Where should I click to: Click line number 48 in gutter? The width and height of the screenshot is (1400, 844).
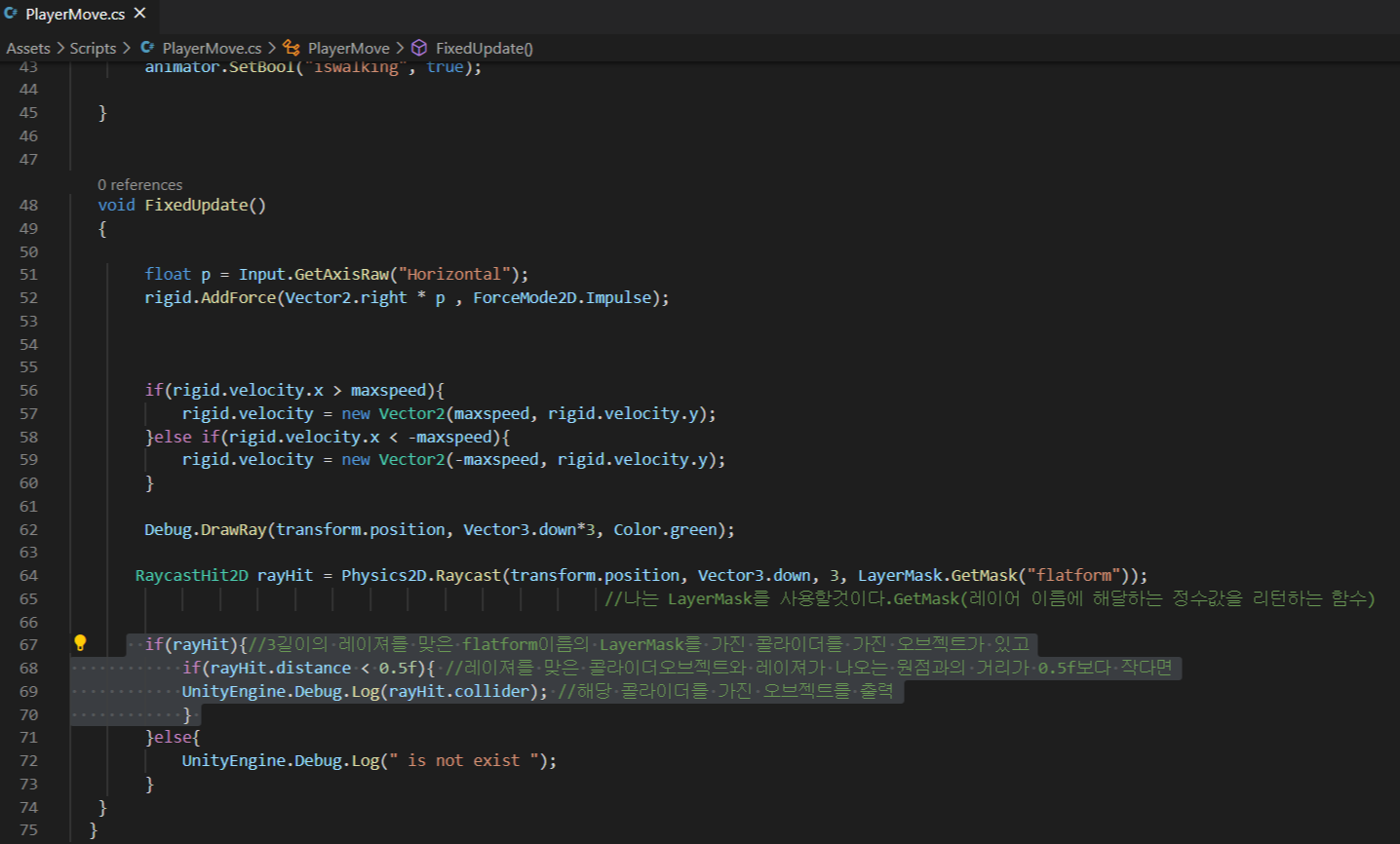click(x=28, y=205)
